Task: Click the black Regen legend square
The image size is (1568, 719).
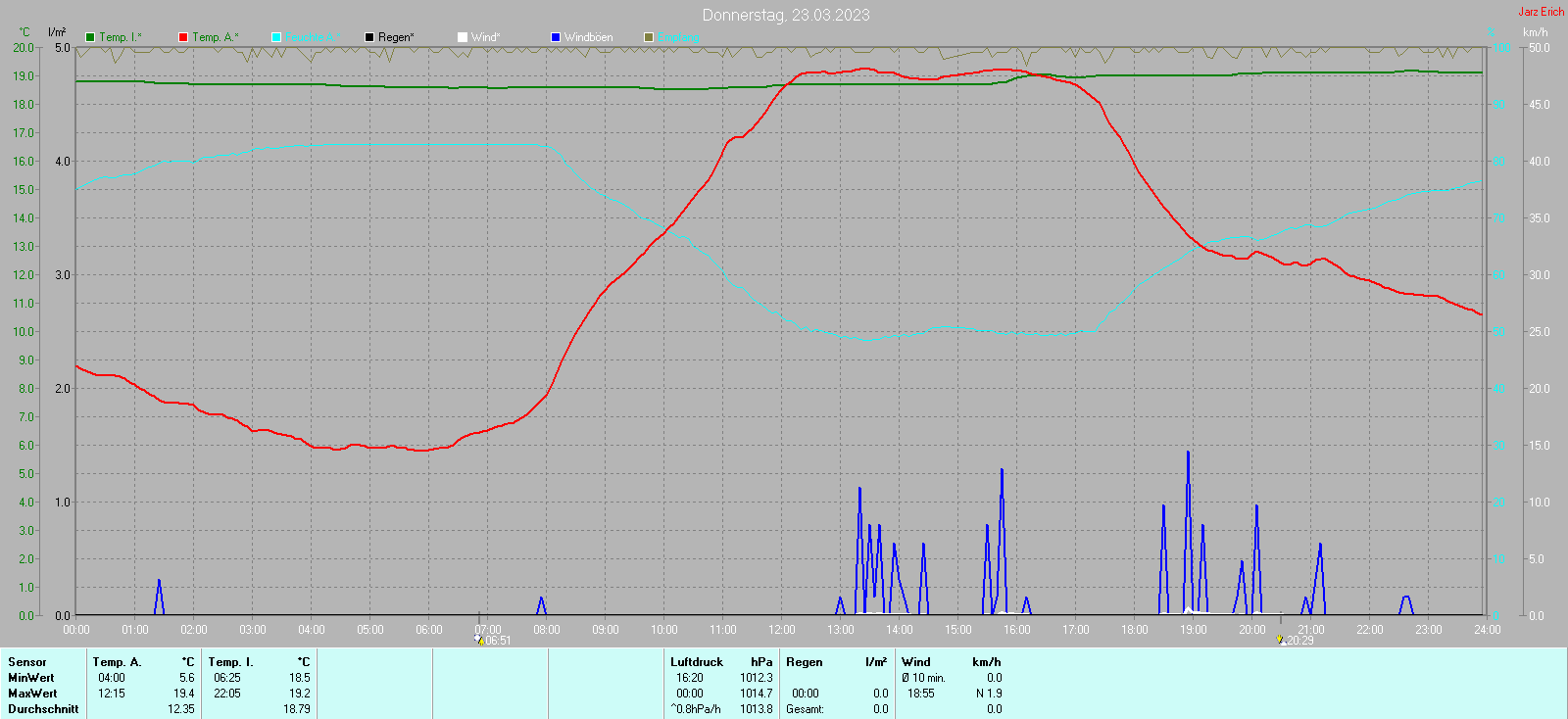Action: 369,37
